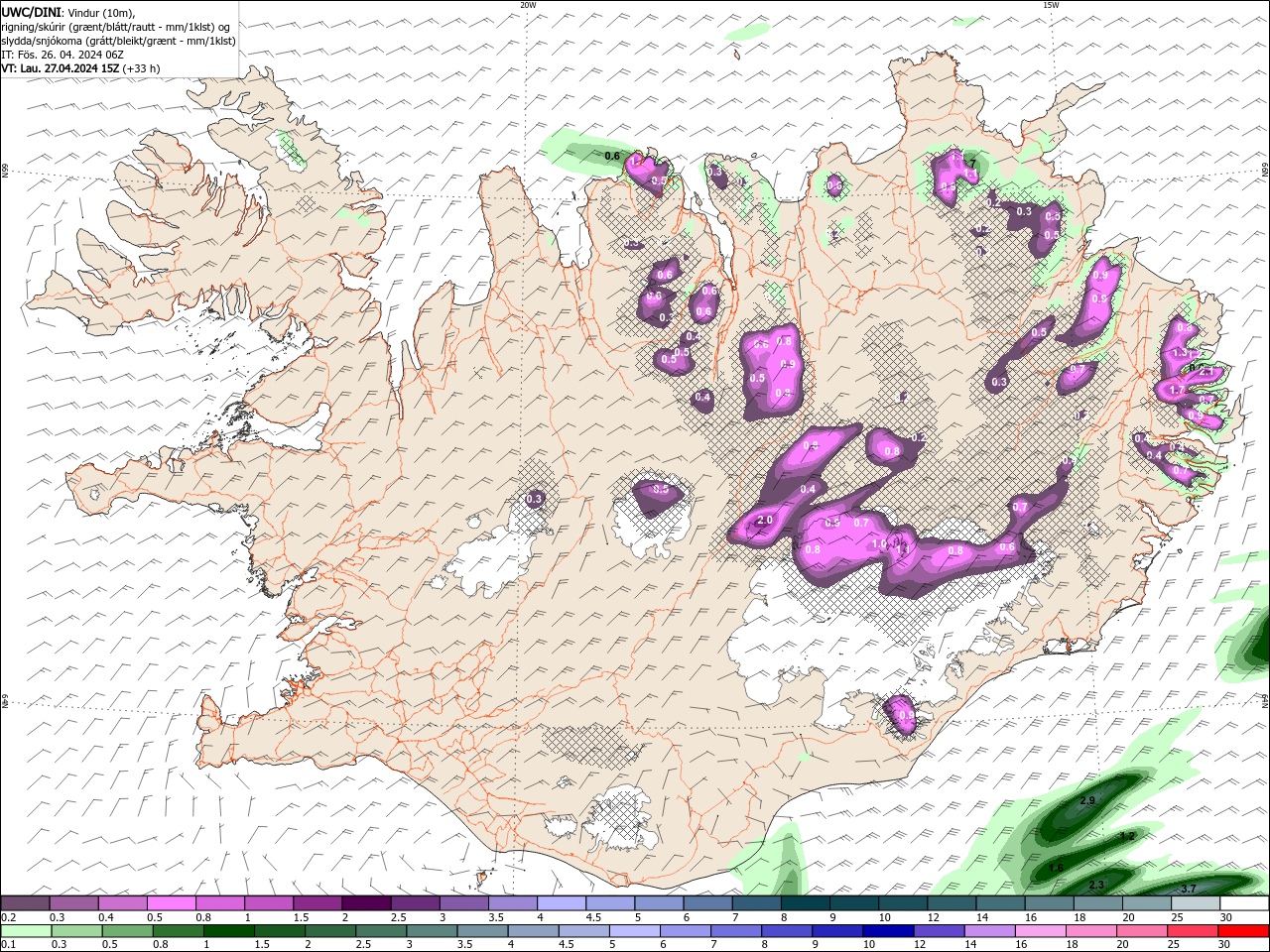Click the 1.0 snowfall value on map
The width and height of the screenshot is (1270, 952).
coord(879,543)
